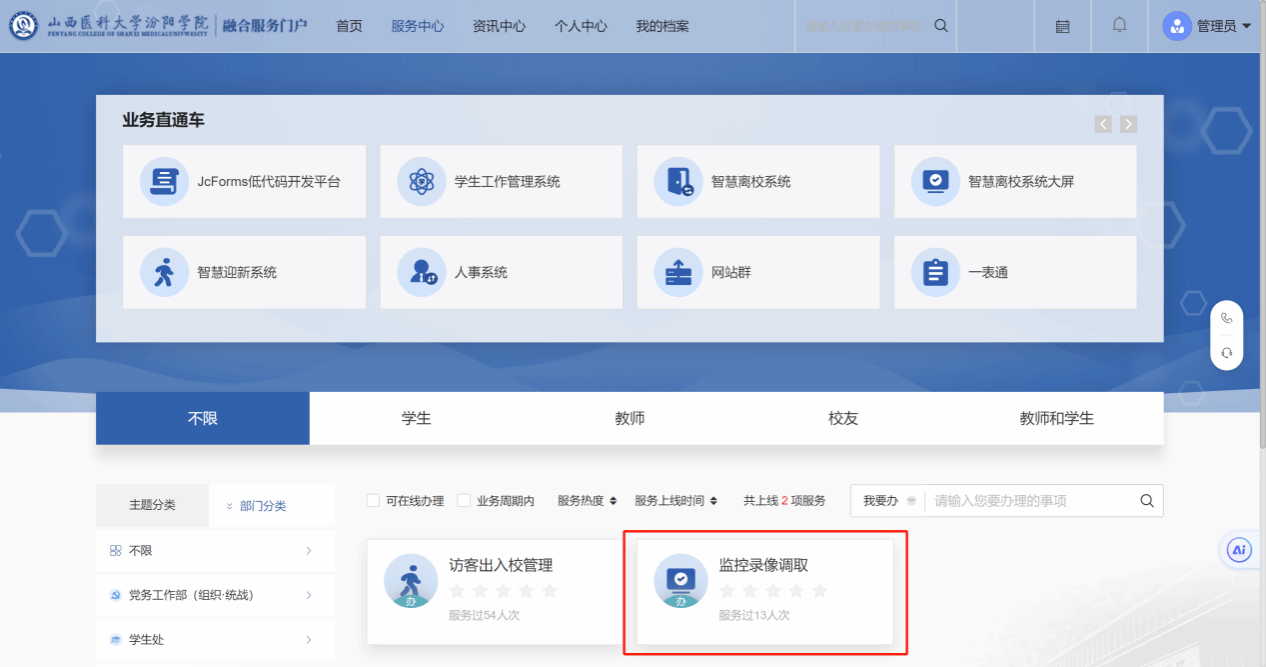Click the notification bell icon
The width and height of the screenshot is (1266, 667).
(x=1119, y=26)
